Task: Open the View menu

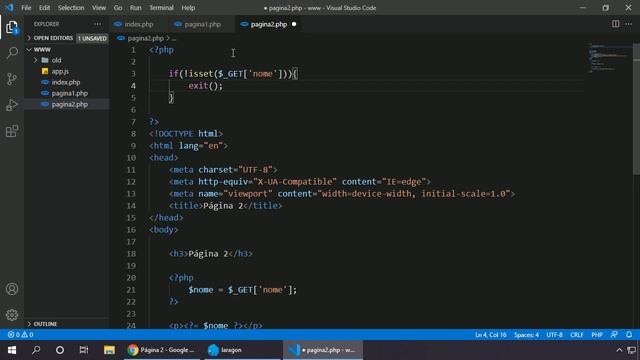Action: pos(98,8)
